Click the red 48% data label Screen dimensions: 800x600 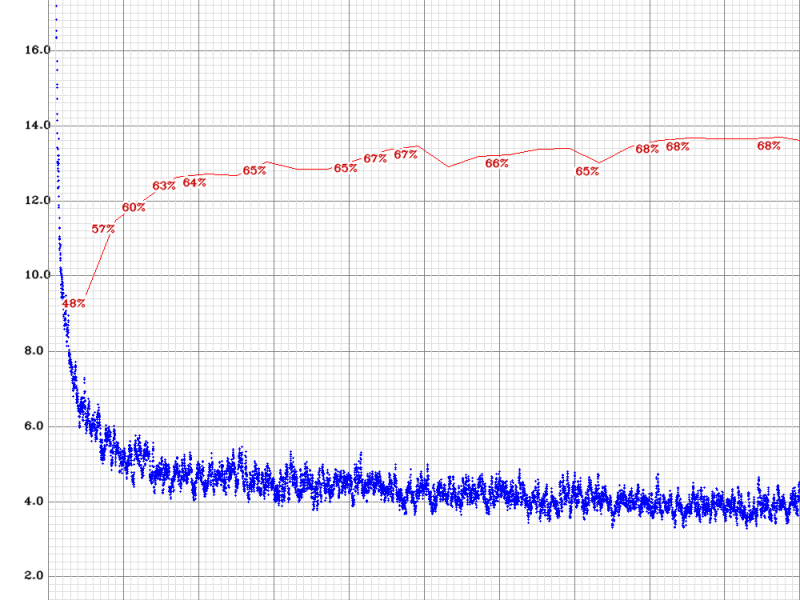(x=73, y=303)
